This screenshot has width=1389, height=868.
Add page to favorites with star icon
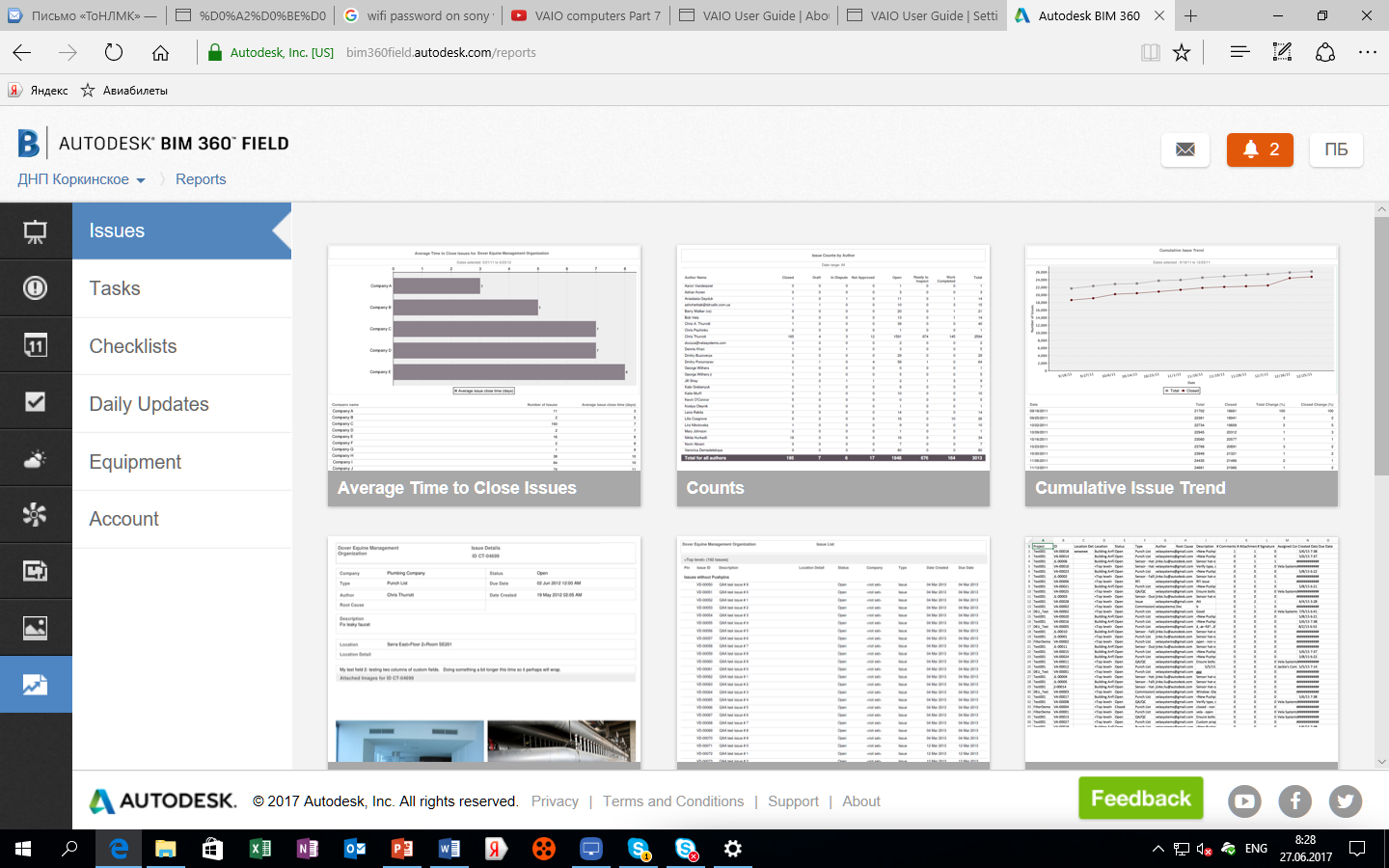pos(1182,53)
